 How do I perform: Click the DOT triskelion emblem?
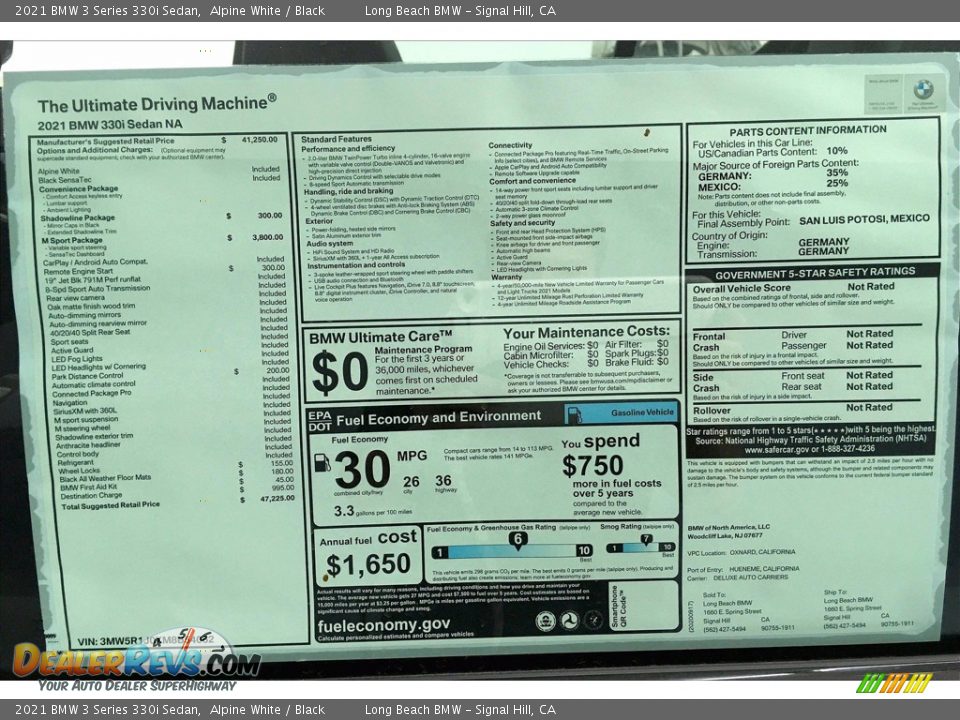coord(569,621)
